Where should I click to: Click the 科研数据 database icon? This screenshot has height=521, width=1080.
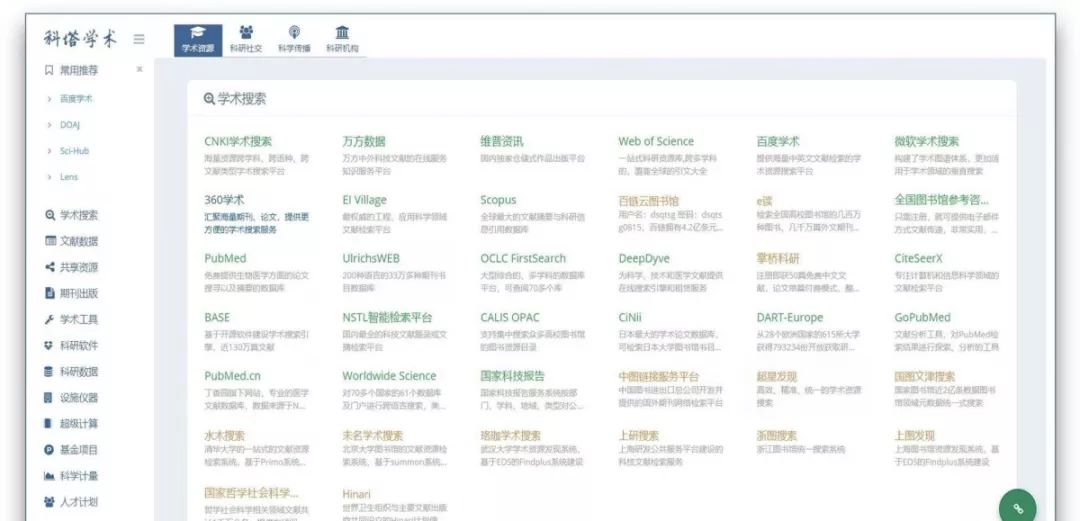pos(50,371)
